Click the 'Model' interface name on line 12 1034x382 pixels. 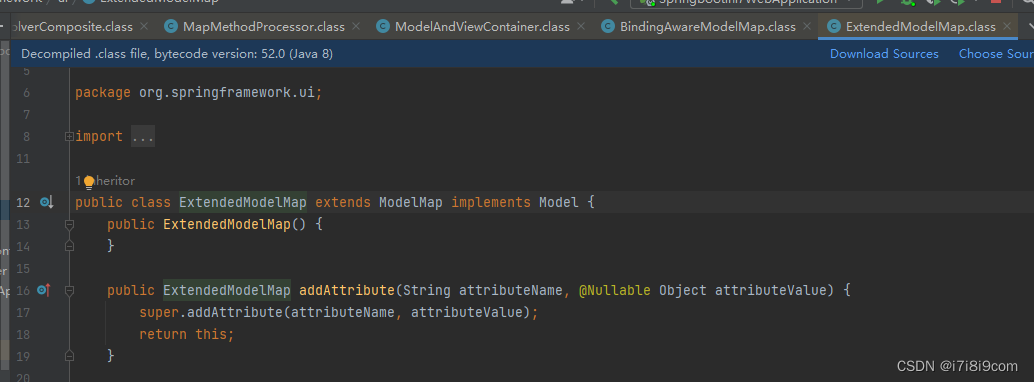pyautogui.click(x=559, y=203)
